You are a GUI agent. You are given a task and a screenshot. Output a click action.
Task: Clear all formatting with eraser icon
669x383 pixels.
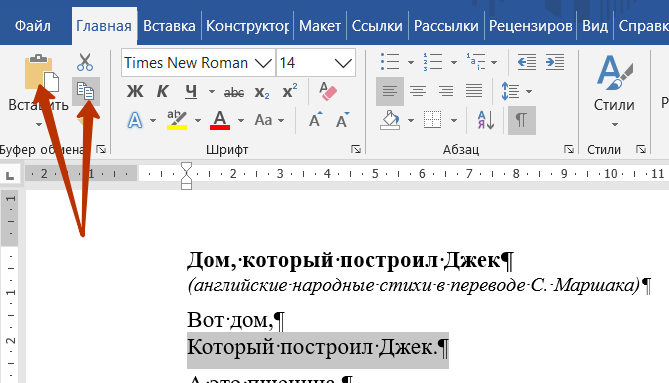pos(327,91)
